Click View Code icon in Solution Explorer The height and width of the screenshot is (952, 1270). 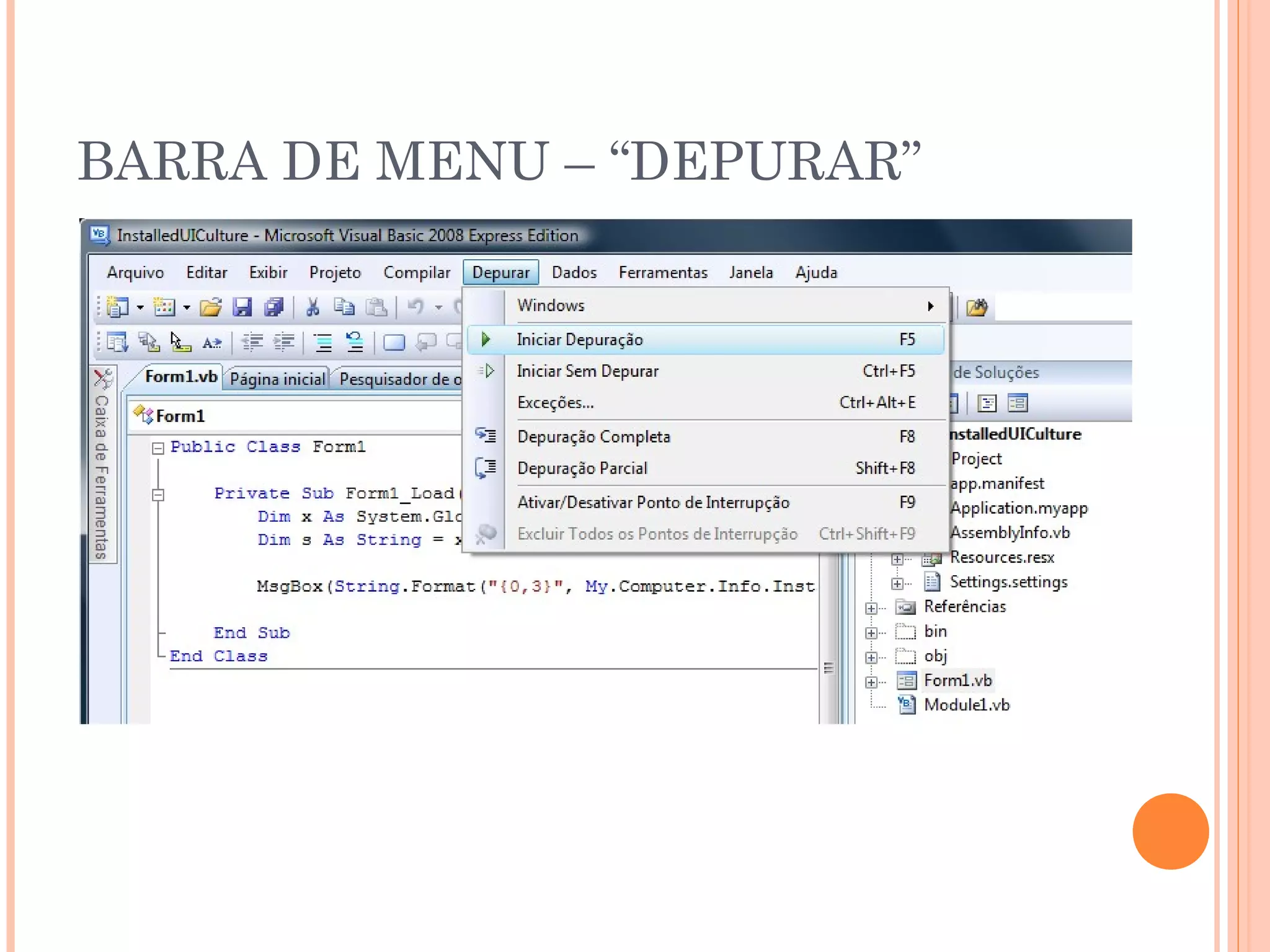(x=987, y=403)
